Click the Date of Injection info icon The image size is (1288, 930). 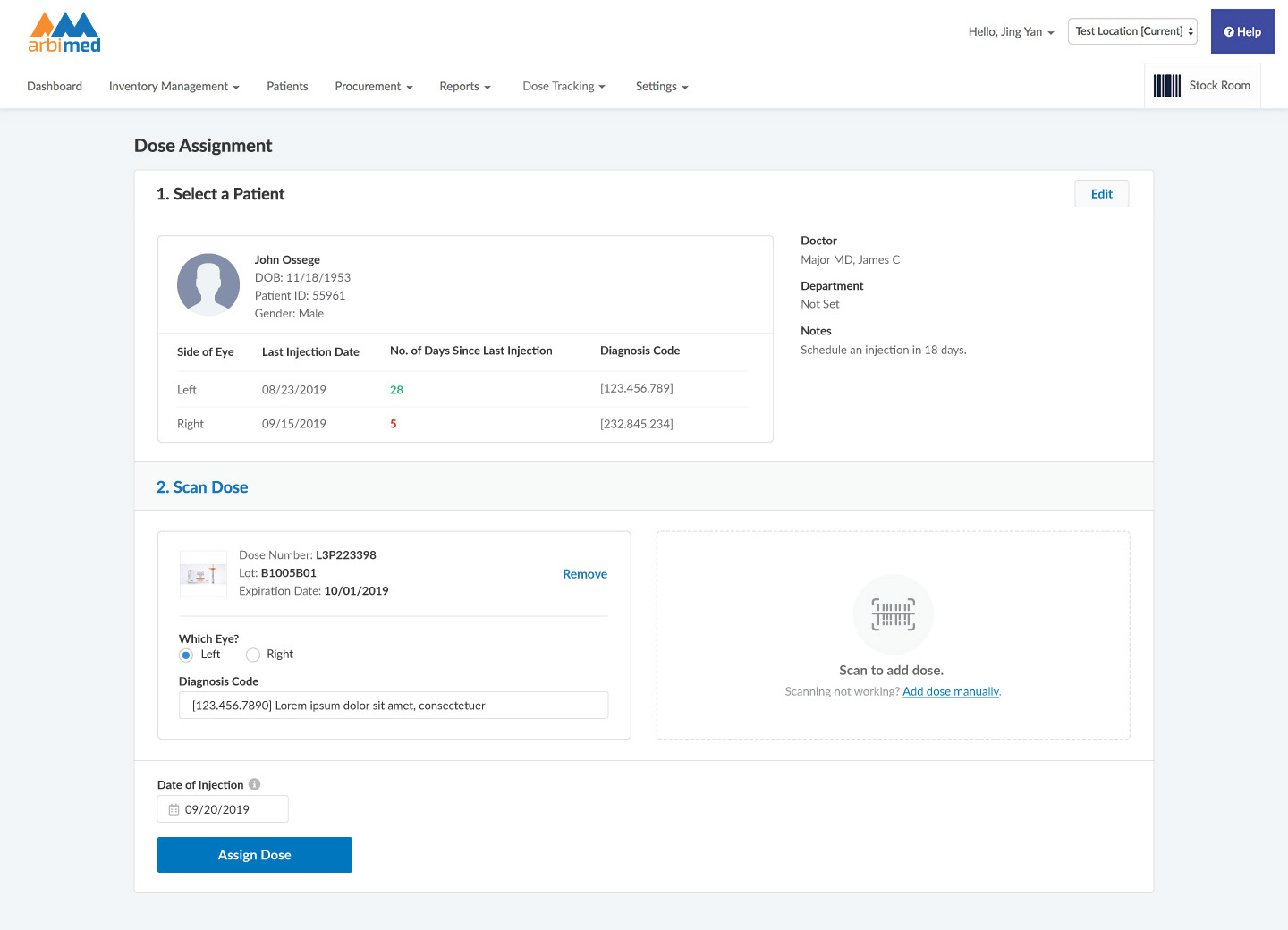point(255,784)
